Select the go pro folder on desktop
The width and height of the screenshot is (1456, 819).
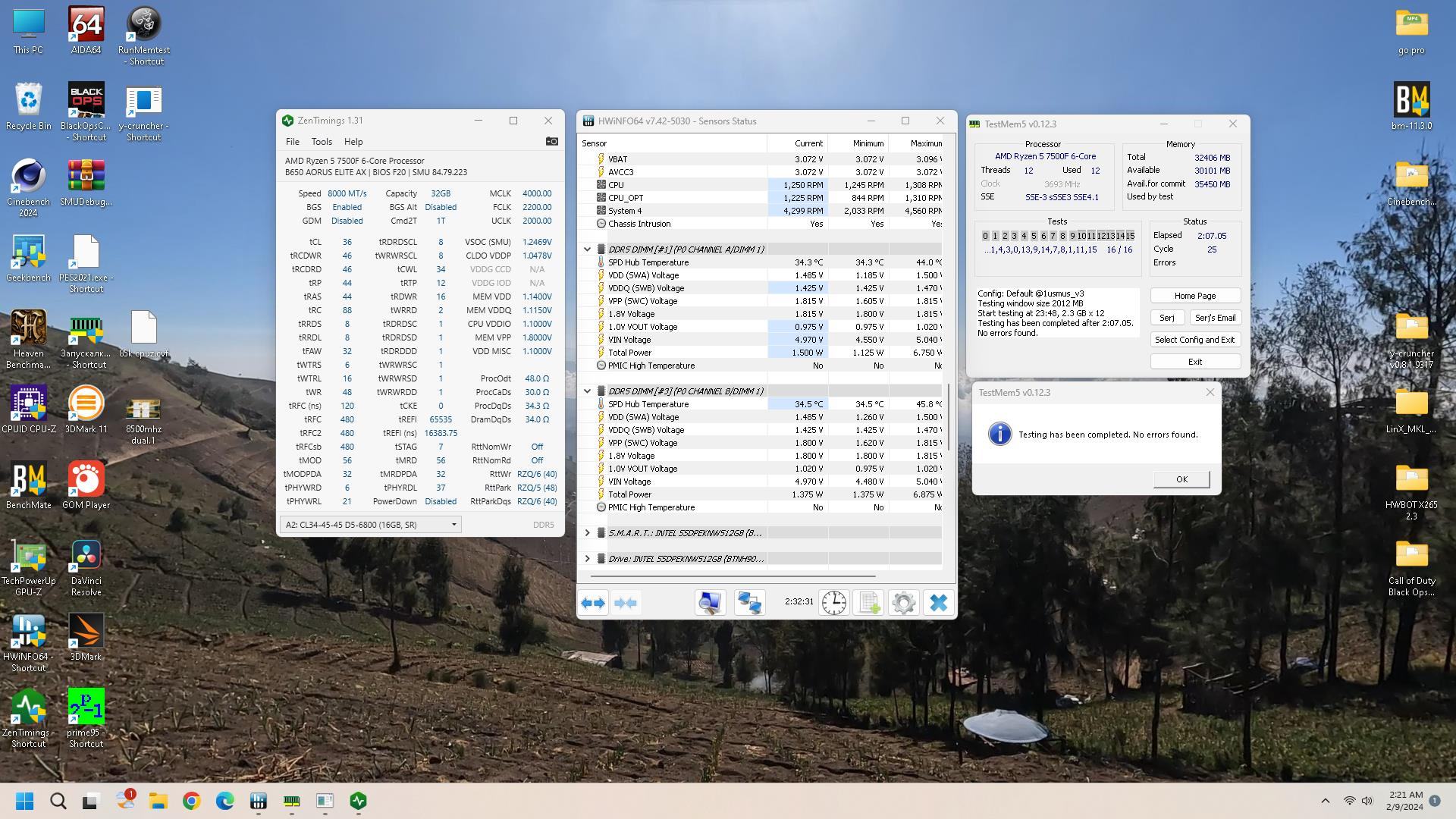(1411, 33)
